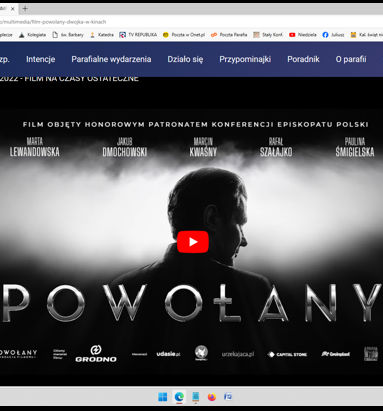Screen dimensions: 383x411
Task: Open a new browser tab
Action: [x=25, y=9]
